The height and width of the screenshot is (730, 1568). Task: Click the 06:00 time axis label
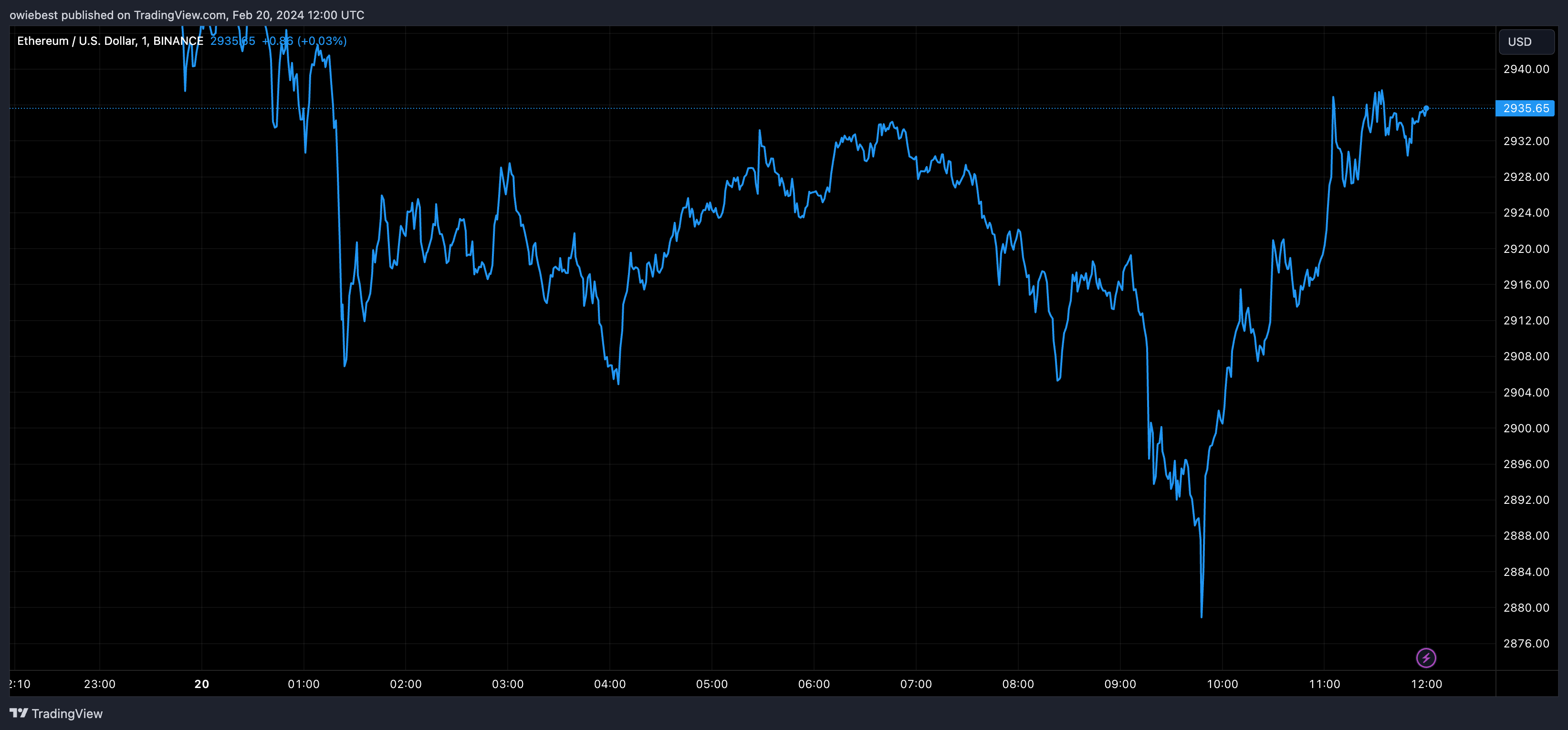pyautogui.click(x=814, y=684)
